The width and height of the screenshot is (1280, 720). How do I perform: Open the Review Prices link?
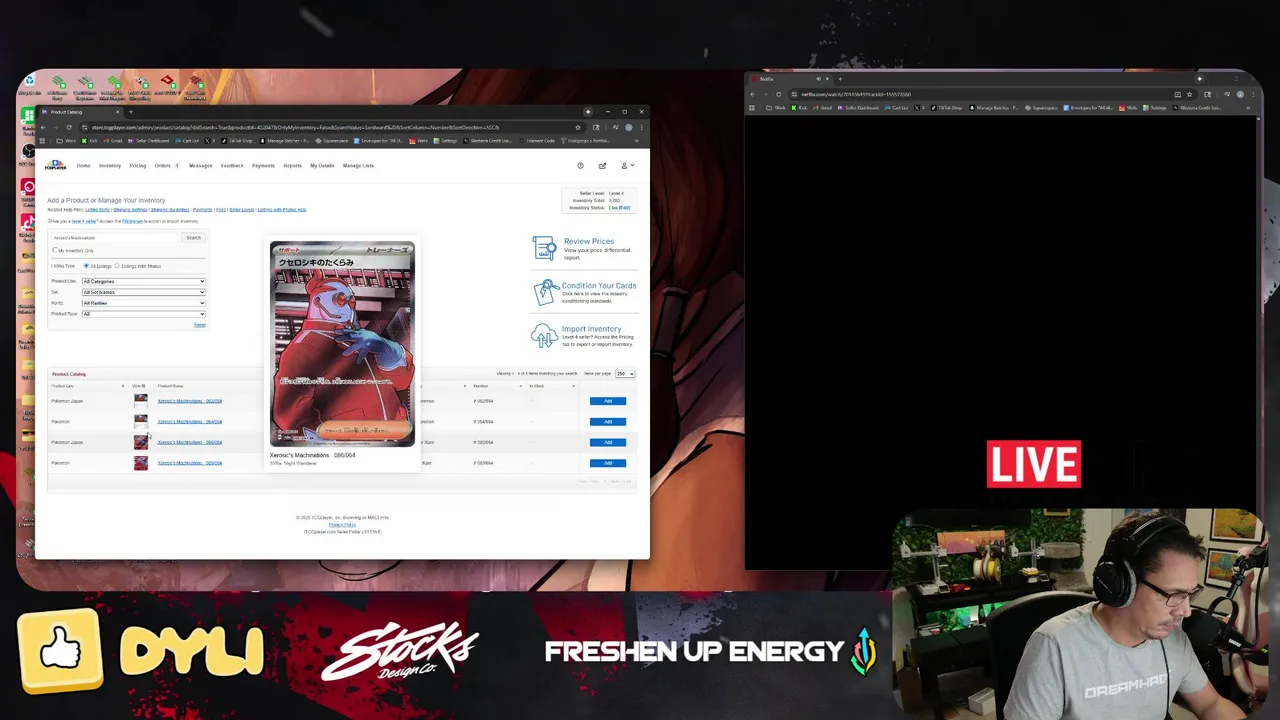[589, 241]
